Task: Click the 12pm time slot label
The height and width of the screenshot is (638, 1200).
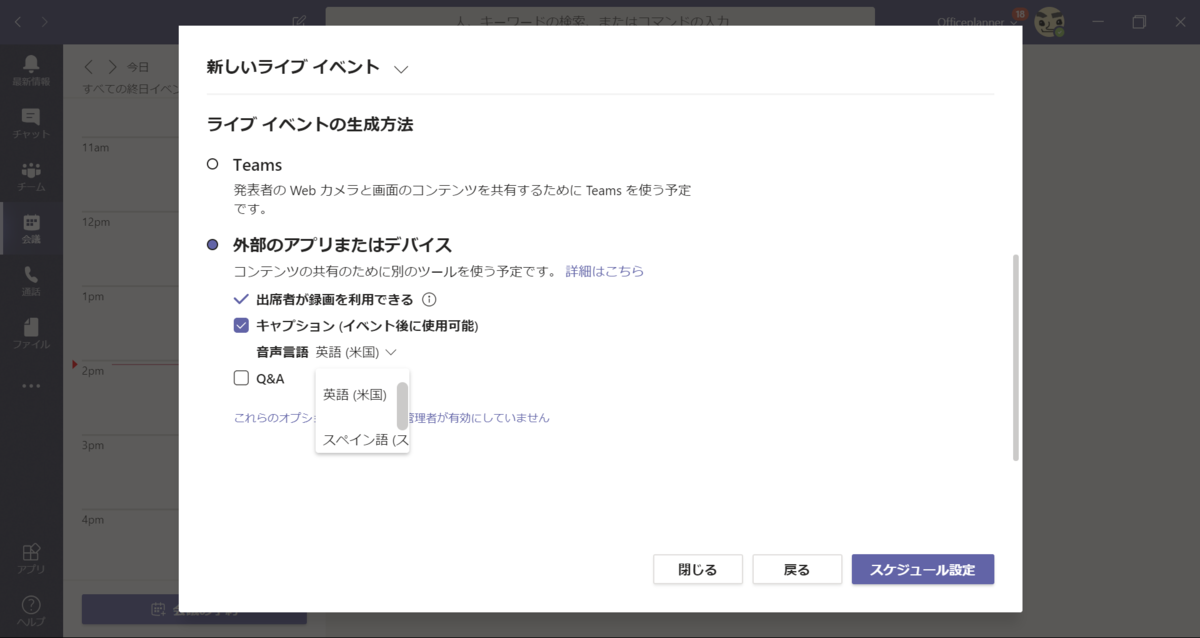Action: pos(96,222)
